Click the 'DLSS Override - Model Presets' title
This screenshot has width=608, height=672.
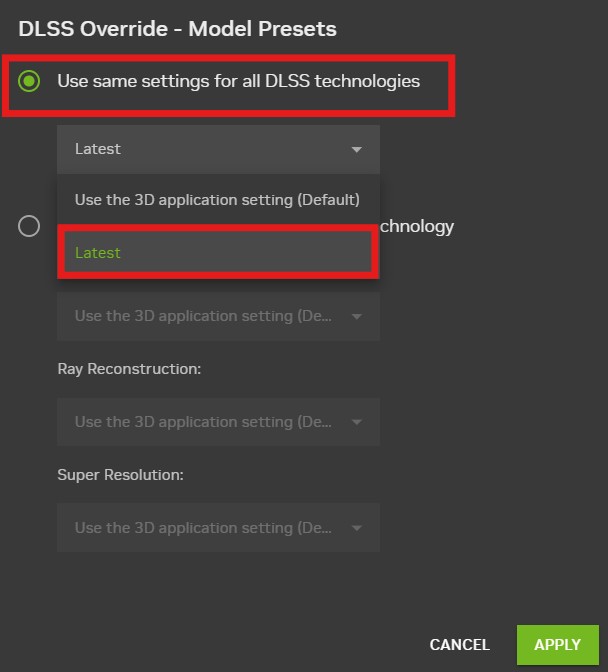[x=177, y=29]
